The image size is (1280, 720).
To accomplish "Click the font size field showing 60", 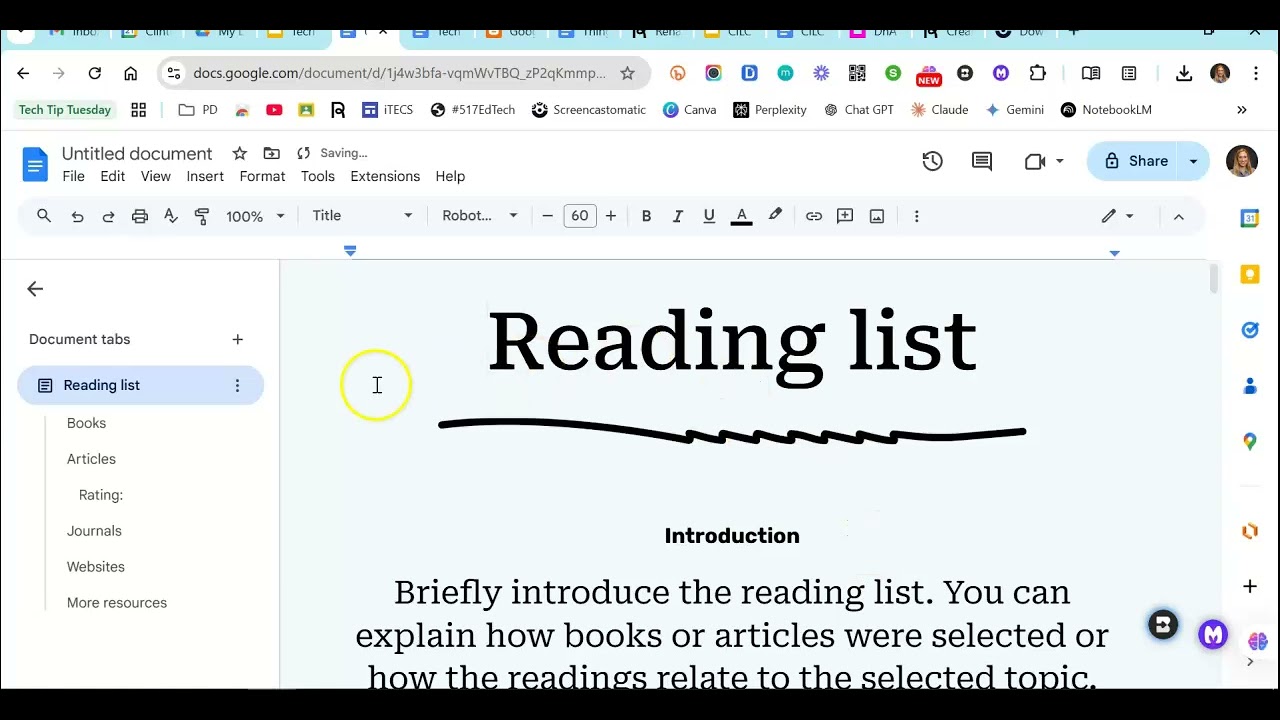I will point(580,216).
